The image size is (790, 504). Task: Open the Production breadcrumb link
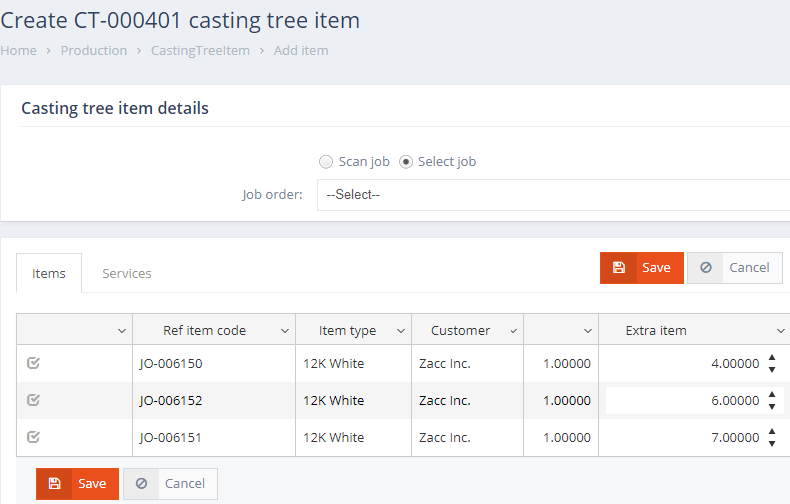(94, 50)
